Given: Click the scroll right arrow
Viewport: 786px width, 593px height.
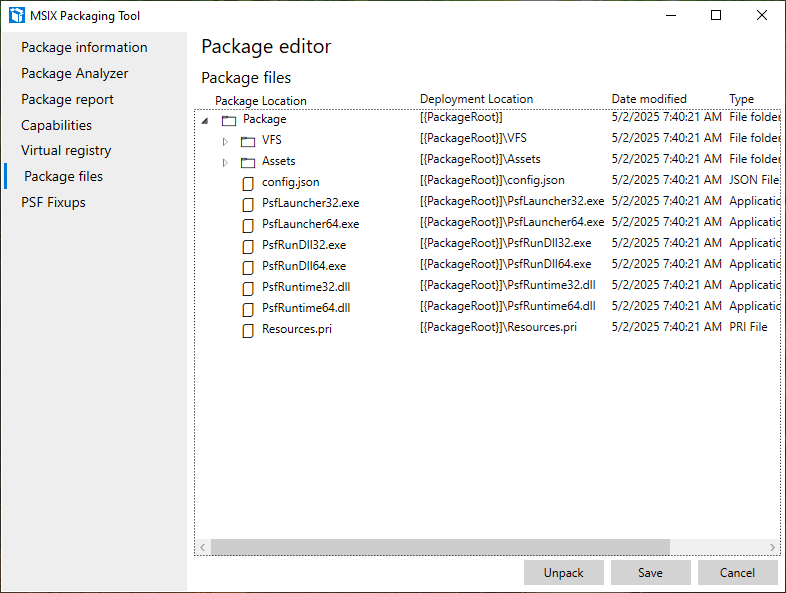Looking at the screenshot, I should tap(772, 547).
